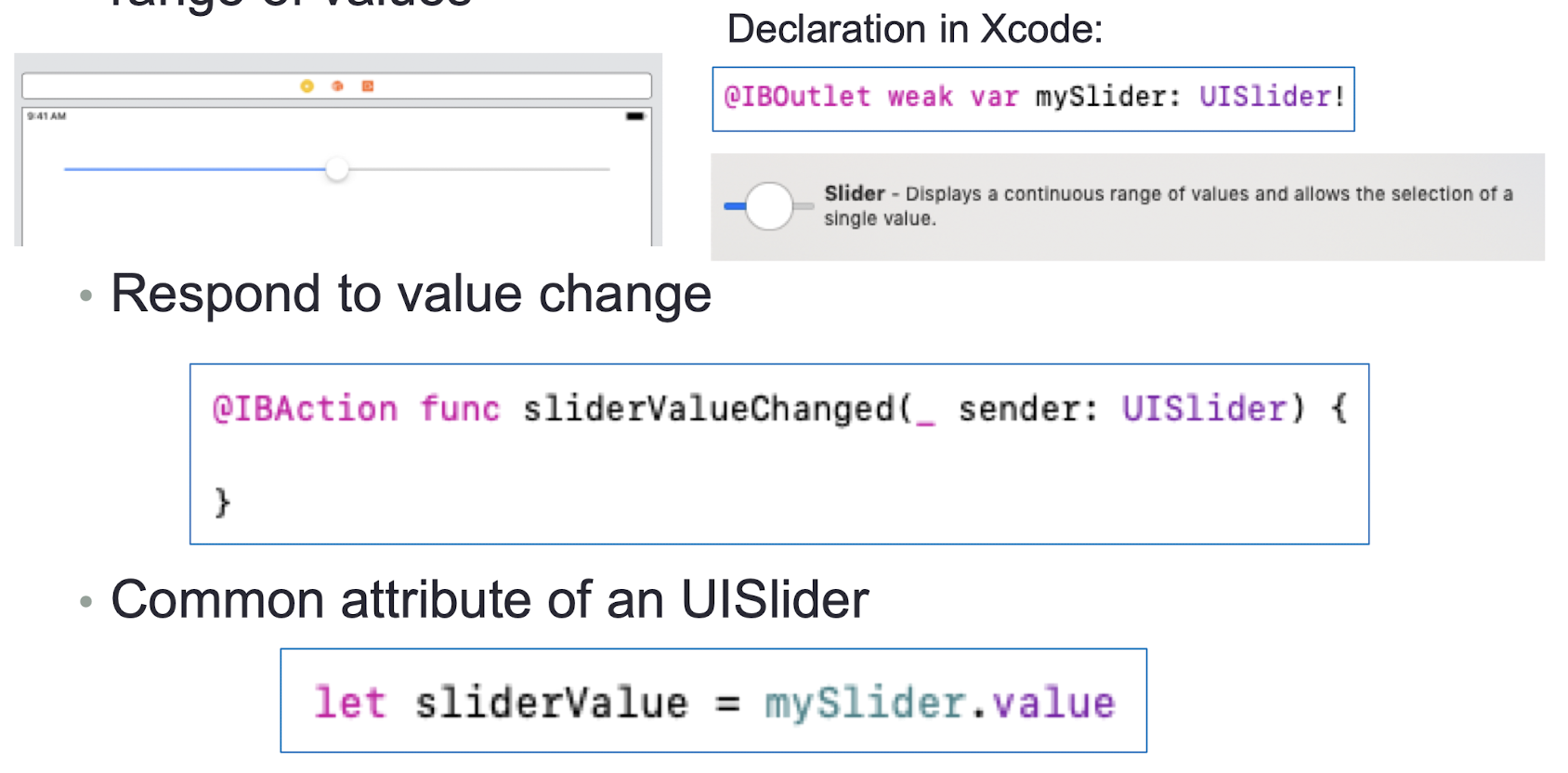This screenshot has width=1568, height=773.
Task: Click the 9:41 AM status bar time
Action: (46, 116)
